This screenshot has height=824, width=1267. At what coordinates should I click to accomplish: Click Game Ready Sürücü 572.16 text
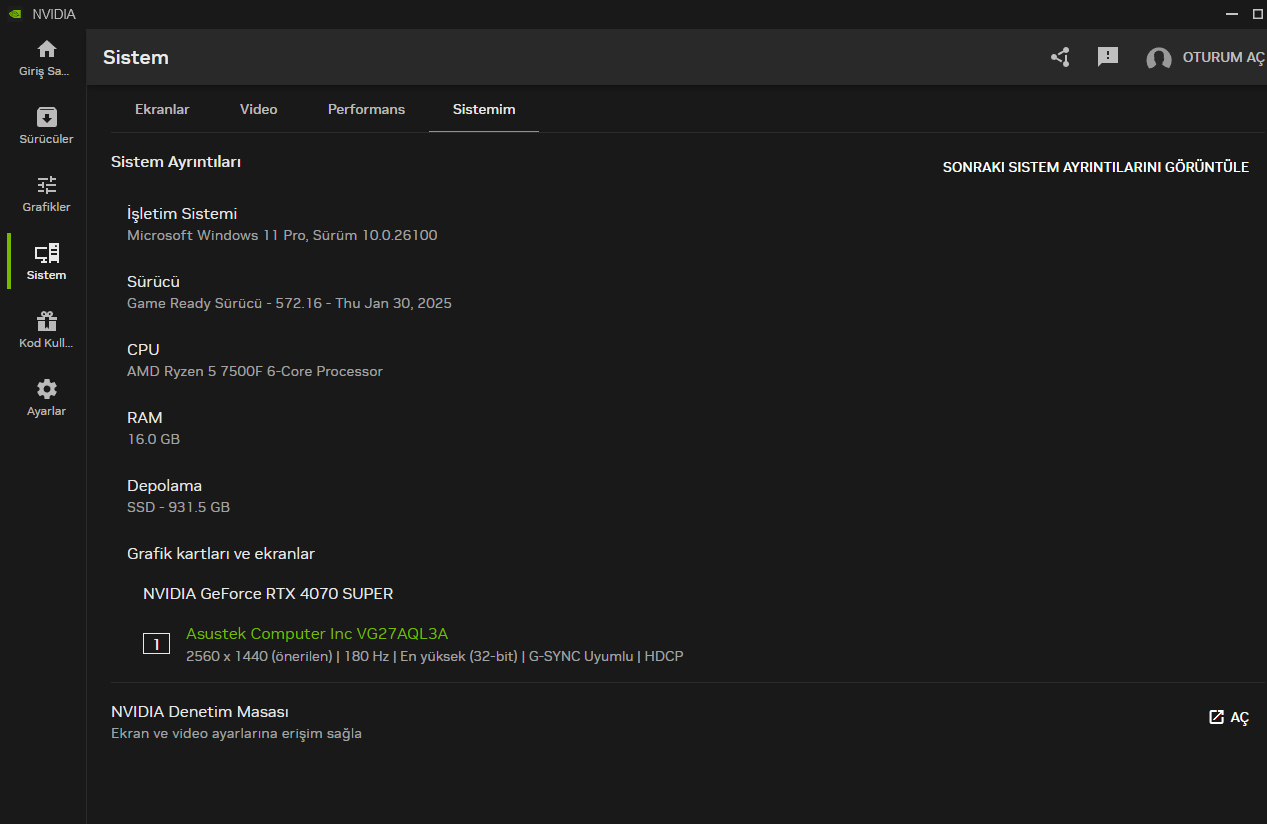(x=289, y=303)
